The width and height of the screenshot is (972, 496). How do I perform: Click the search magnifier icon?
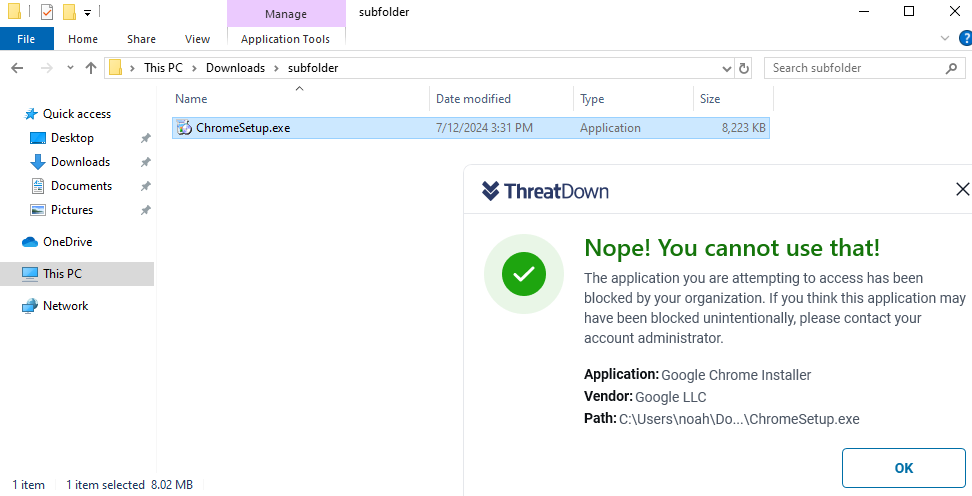[x=952, y=68]
